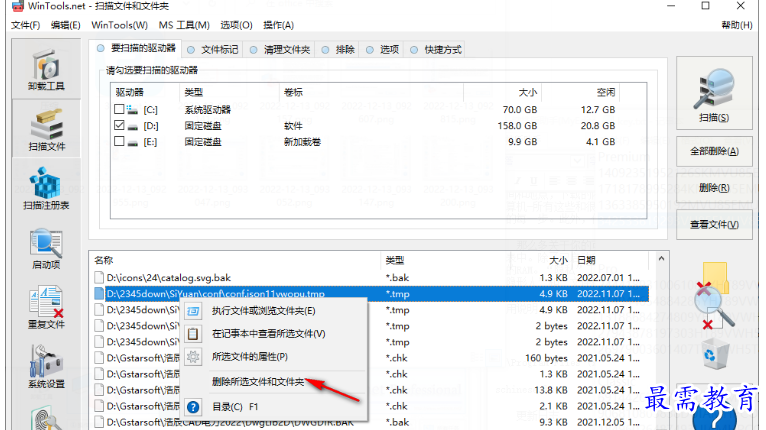766x430 pixels.
Task: Click the 全部删除(A) button
Action: 714,151
